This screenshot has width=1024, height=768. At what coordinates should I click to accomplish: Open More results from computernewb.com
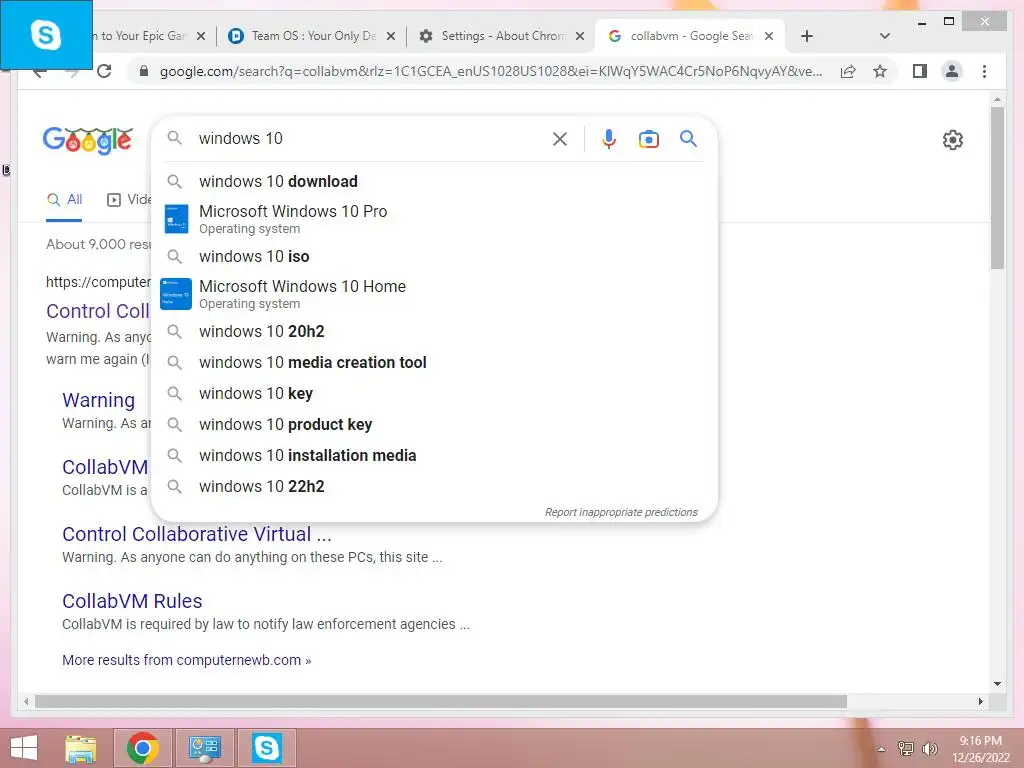click(x=186, y=660)
